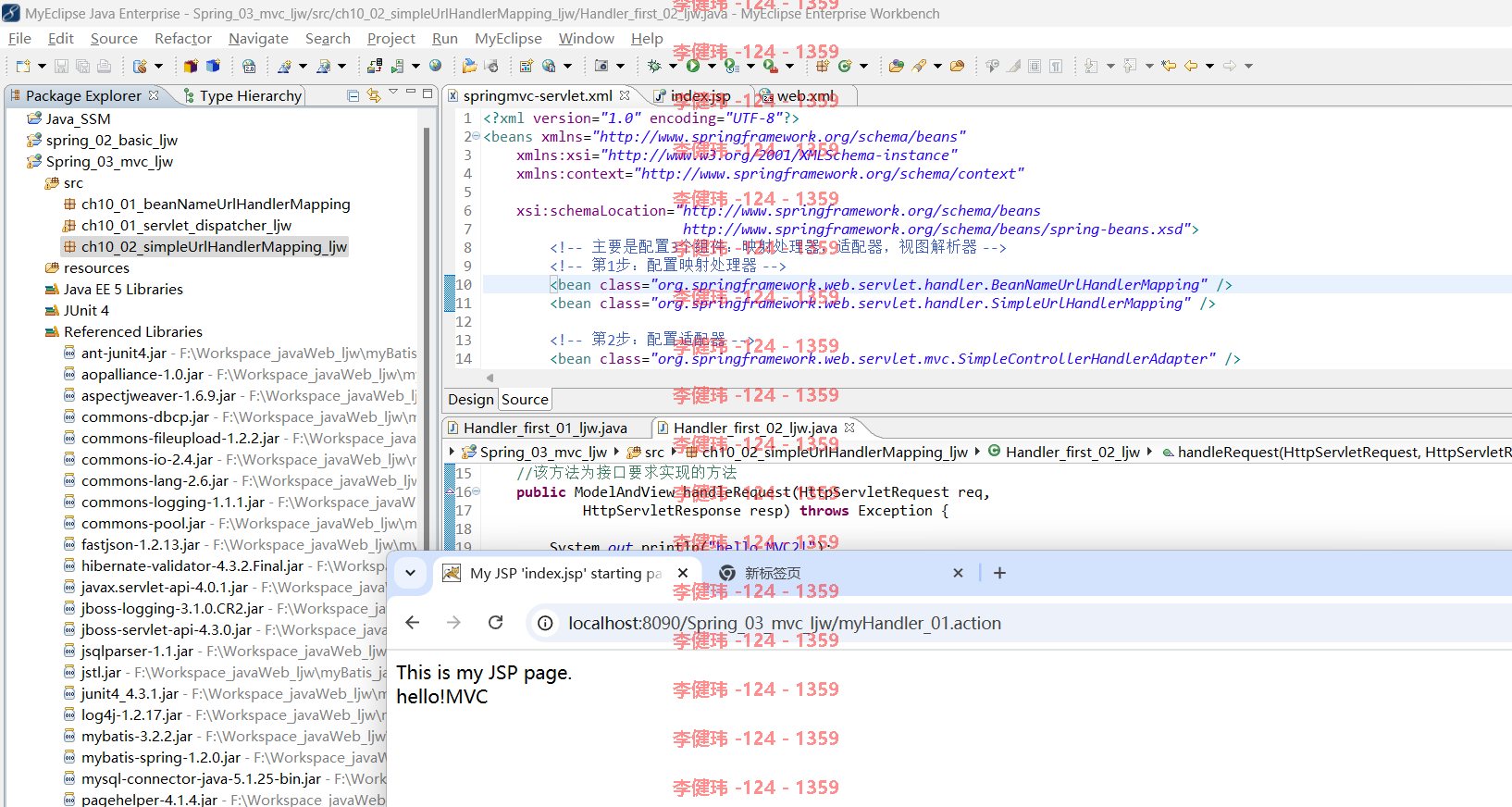Click the Debug bug icon
The image size is (1512, 807).
click(653, 66)
